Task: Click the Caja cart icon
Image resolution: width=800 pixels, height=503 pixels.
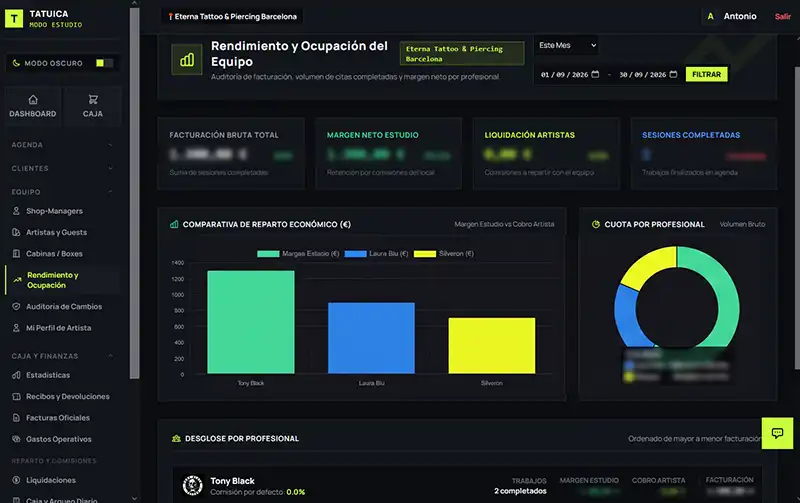Action: [93, 99]
